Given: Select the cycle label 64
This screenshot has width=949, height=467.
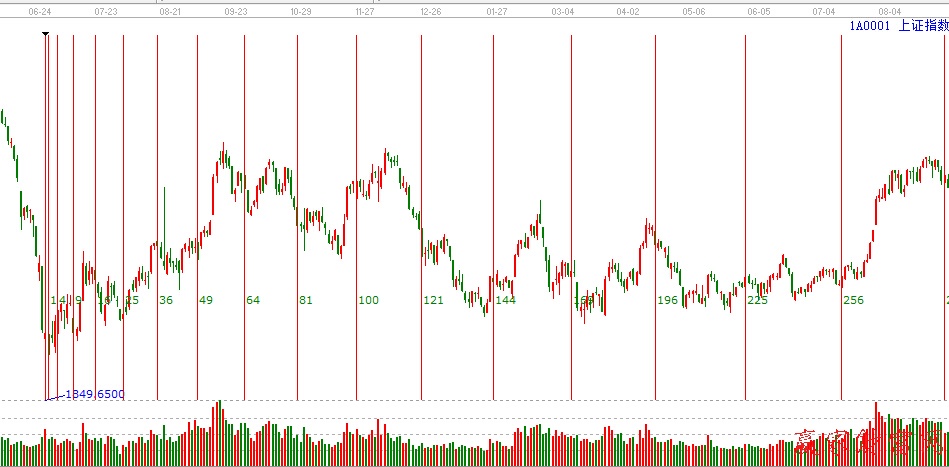Looking at the screenshot, I should coord(253,300).
